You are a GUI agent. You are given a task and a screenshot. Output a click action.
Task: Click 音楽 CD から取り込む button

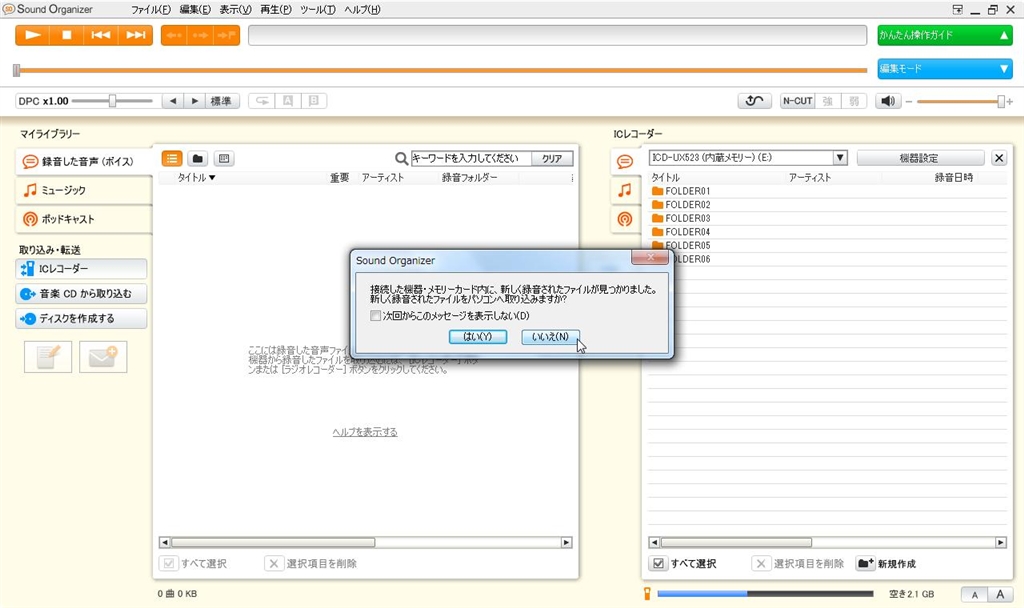81,294
